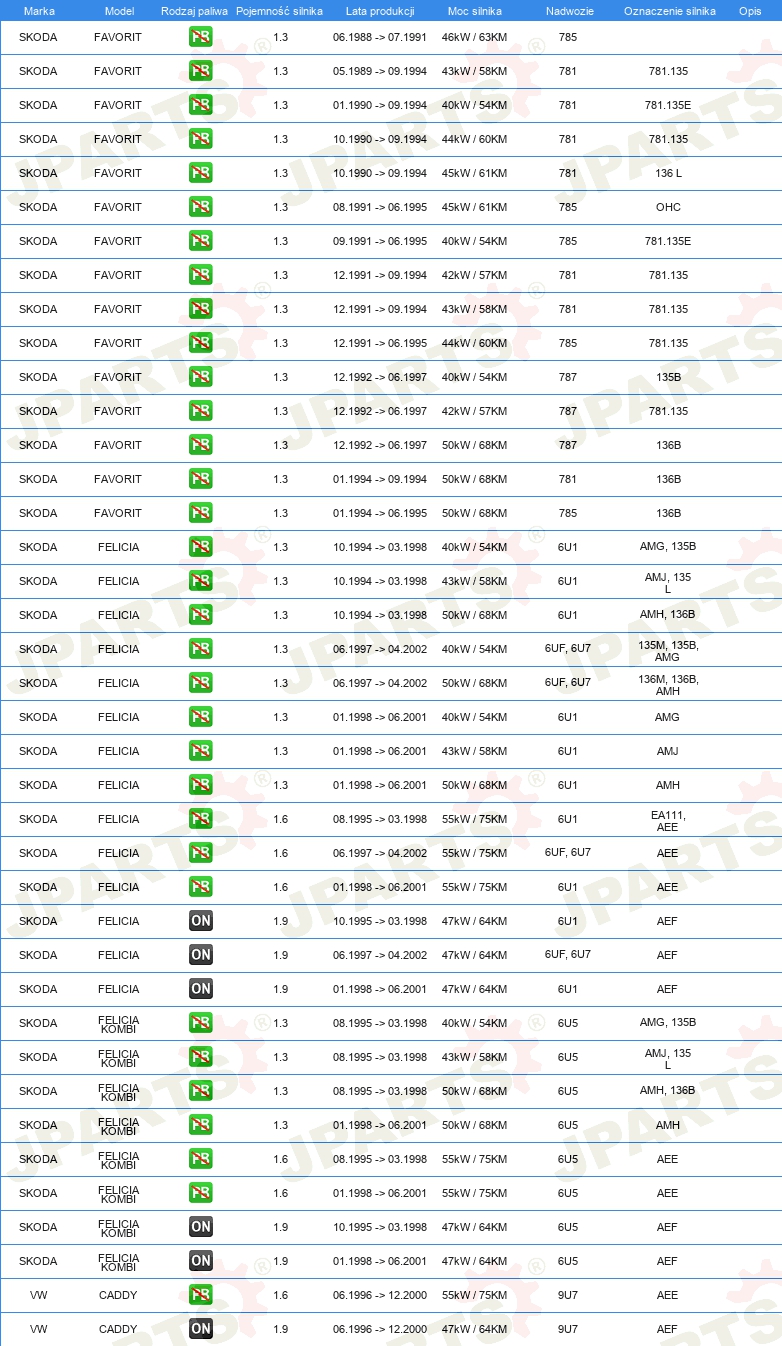Select petrol icon in 01.1994 -> 06.1995 row

tap(200, 514)
